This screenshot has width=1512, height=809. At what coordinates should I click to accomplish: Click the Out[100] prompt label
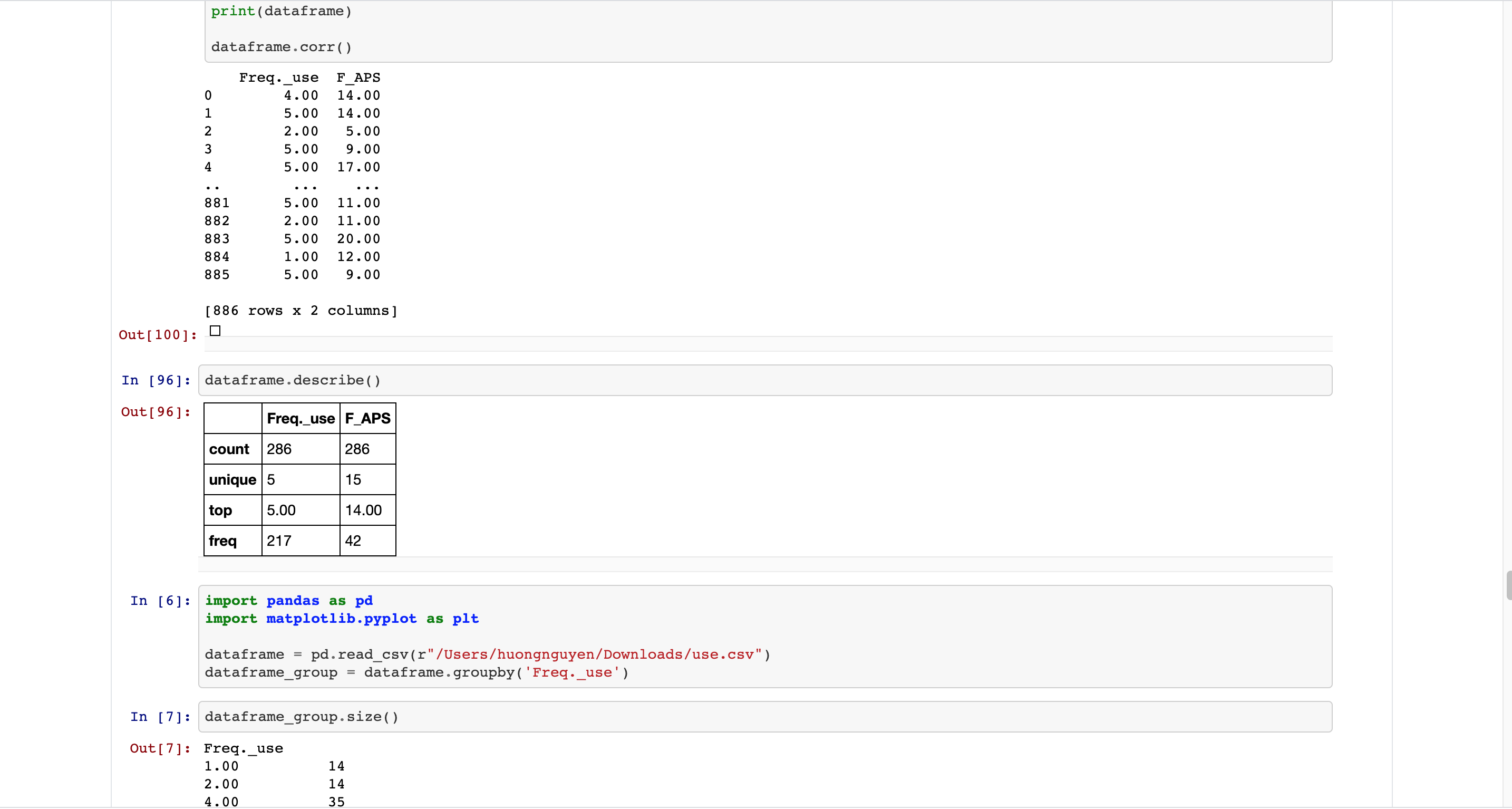pos(158,335)
